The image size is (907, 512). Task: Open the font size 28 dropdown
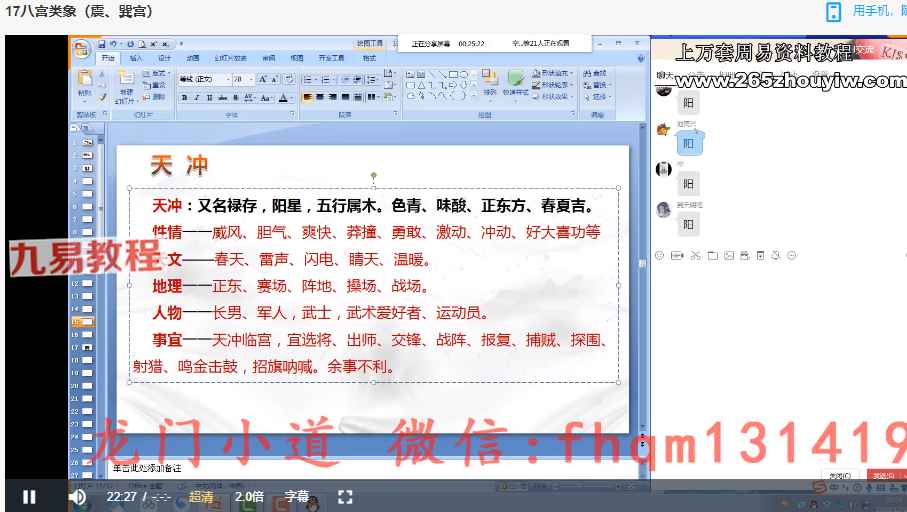coord(243,79)
